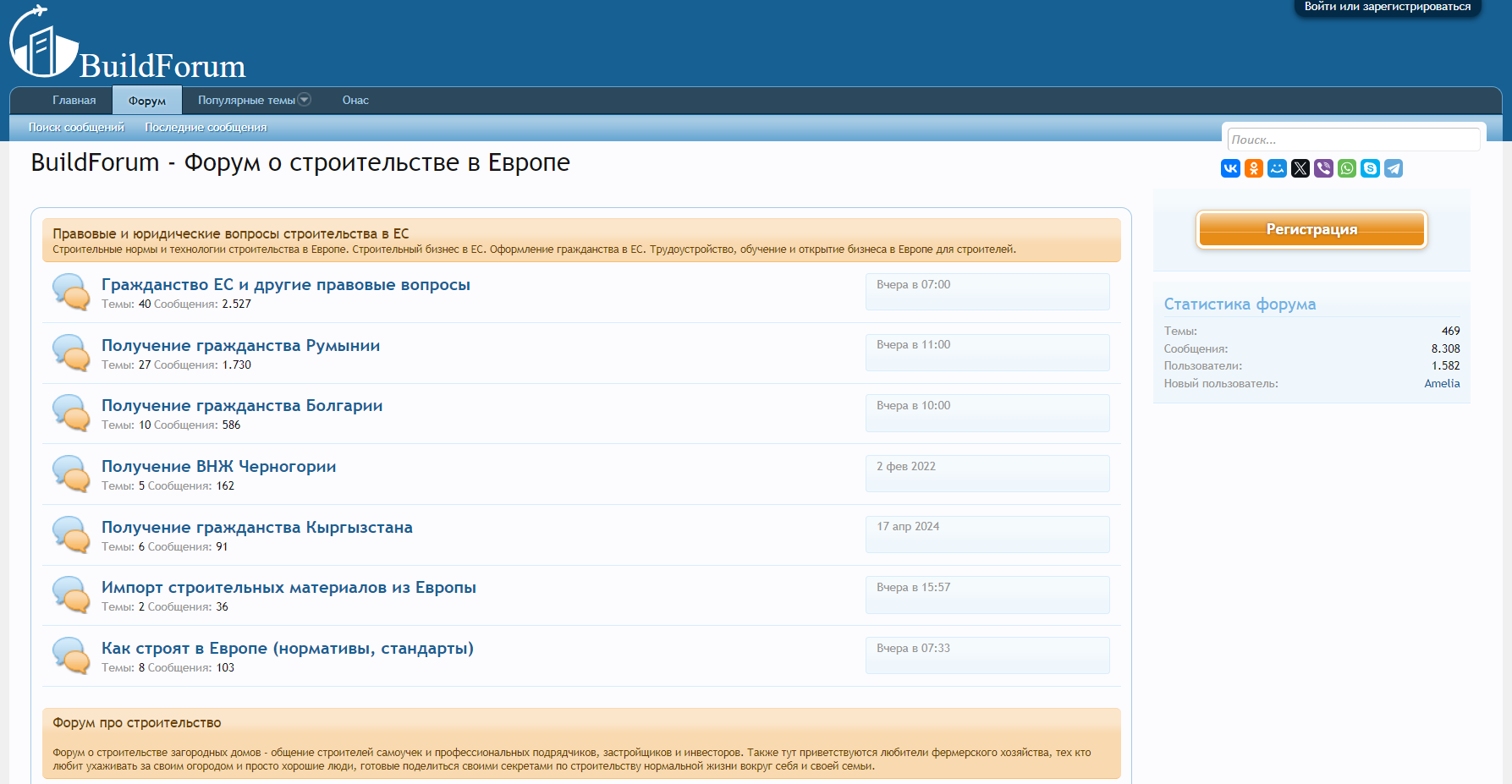Open newest member Amelia's profile
The height and width of the screenshot is (784, 1512).
(1442, 383)
